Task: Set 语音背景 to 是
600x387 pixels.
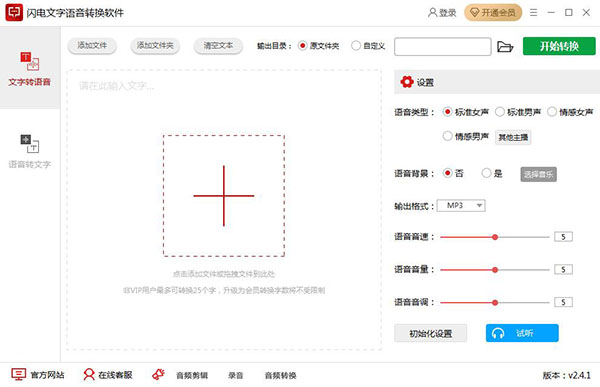Action: click(492, 173)
